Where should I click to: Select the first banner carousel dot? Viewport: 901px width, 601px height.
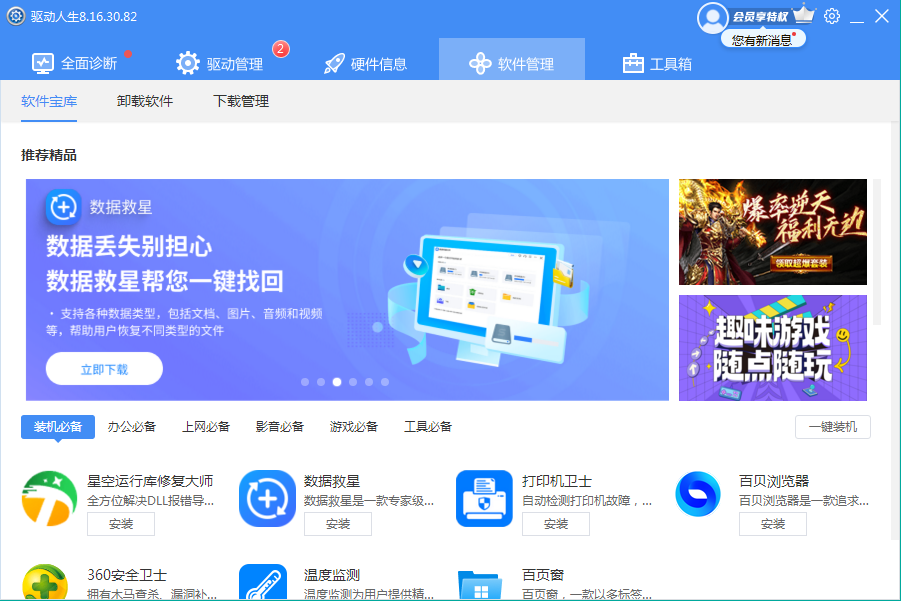coord(305,382)
